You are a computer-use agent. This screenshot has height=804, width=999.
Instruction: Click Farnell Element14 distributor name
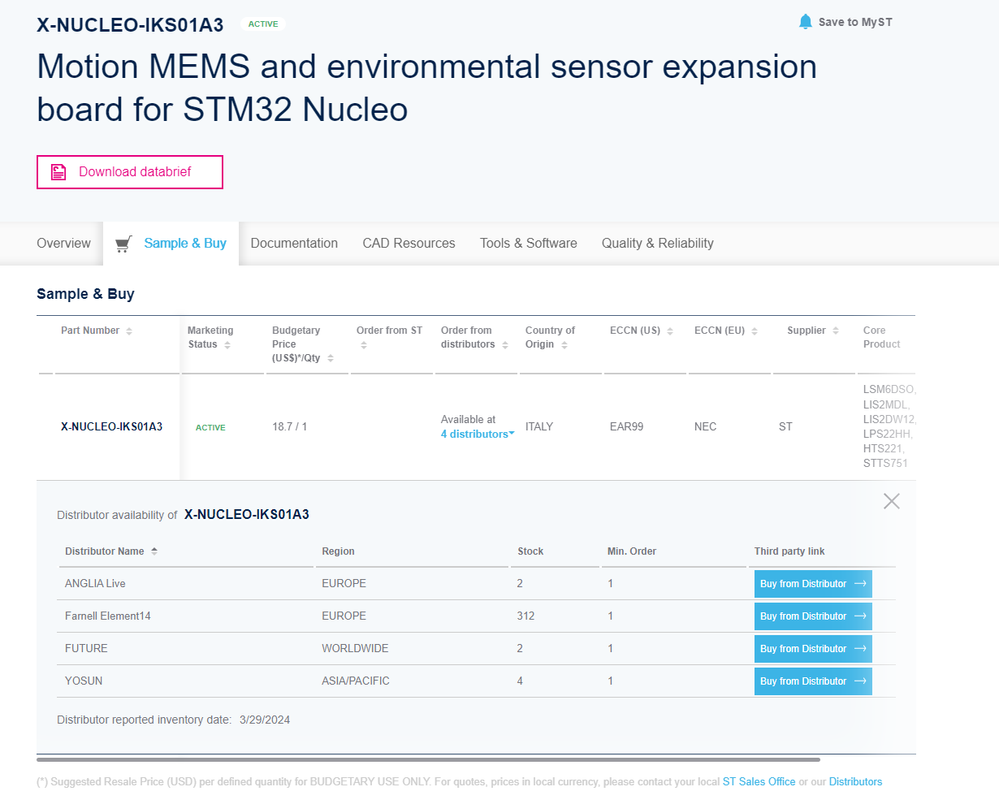(x=108, y=616)
